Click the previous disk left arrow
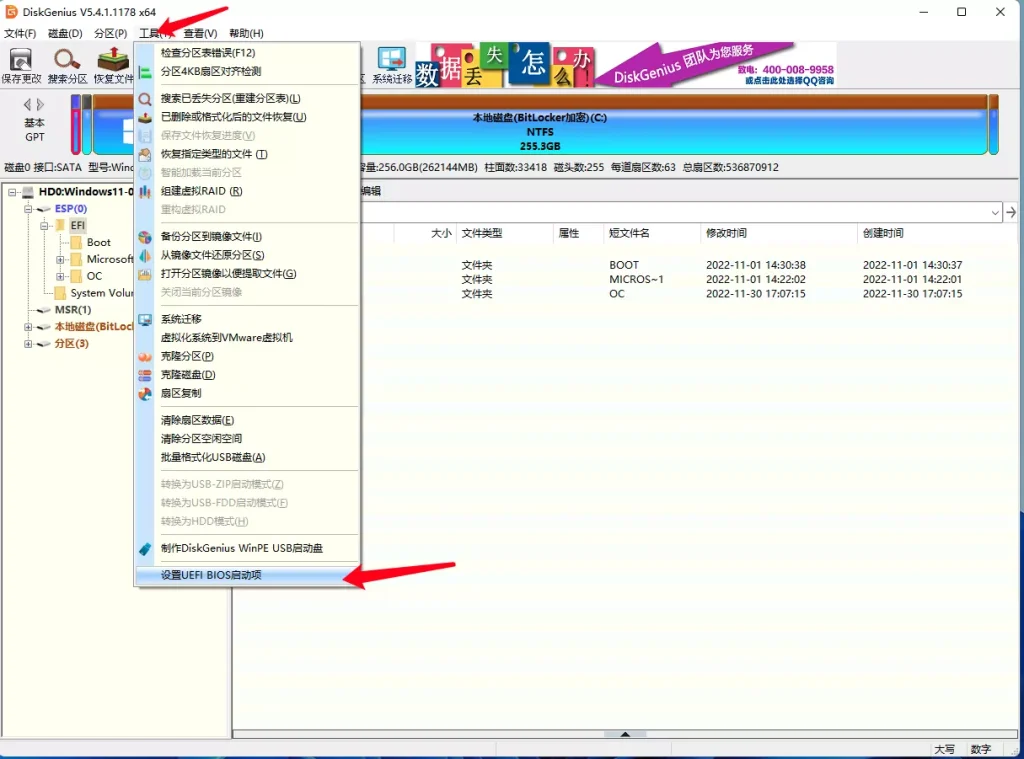 (28, 104)
